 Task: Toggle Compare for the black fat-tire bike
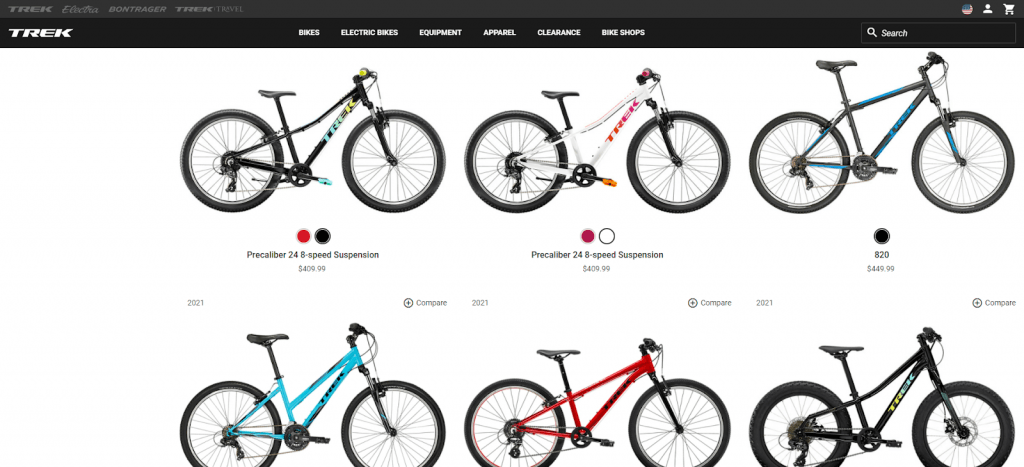point(994,303)
